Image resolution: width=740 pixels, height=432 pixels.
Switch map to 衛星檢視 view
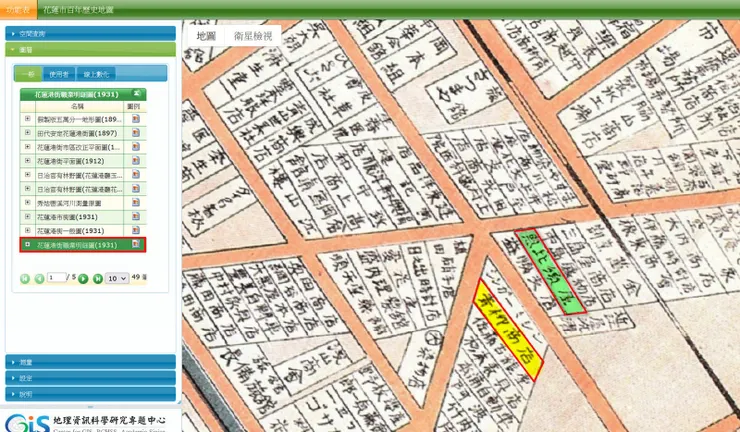pos(253,36)
